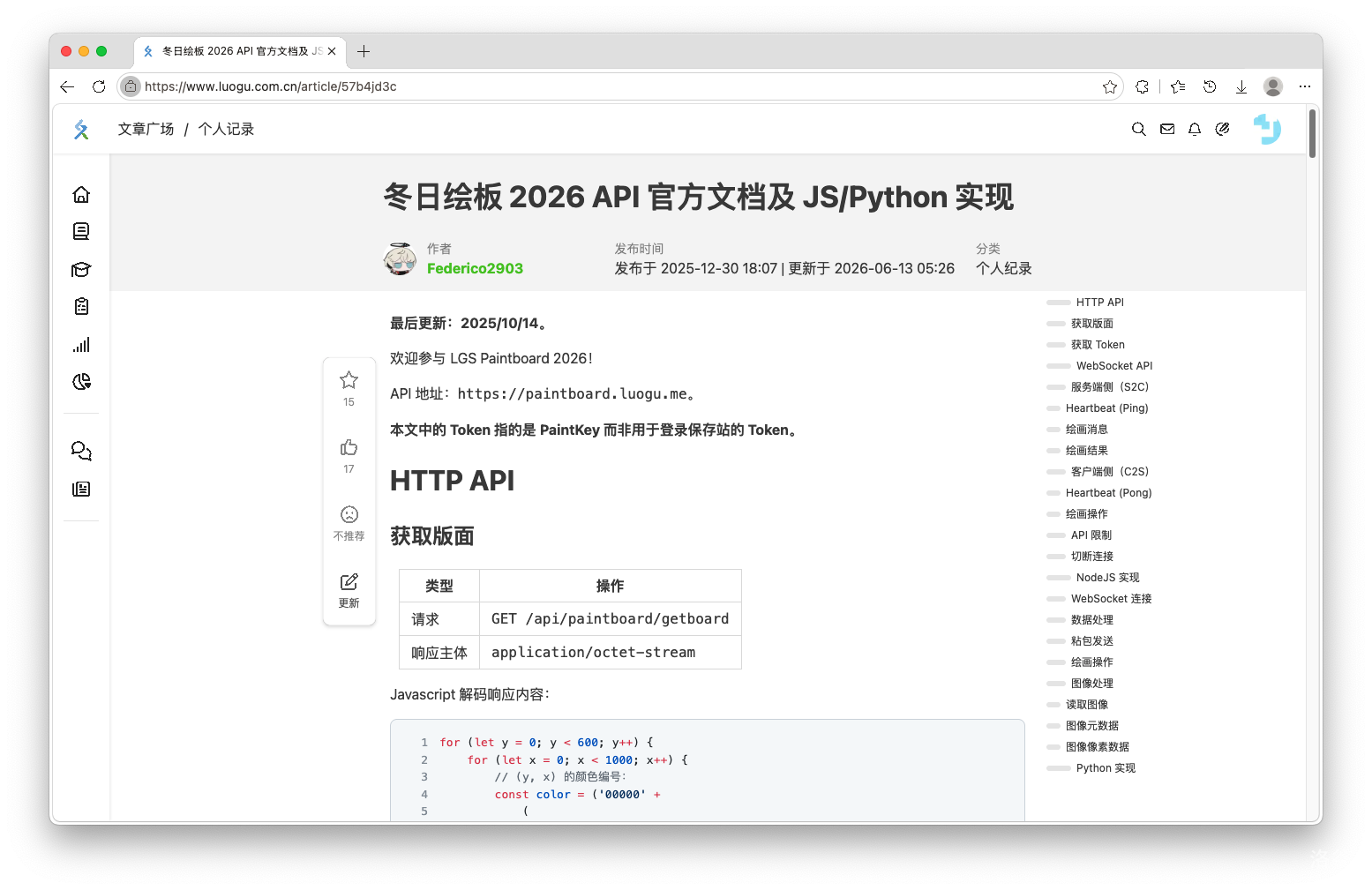Screen dimensions: 1372x890
Task: Click the page vertical scrollbar thumb
Action: pyautogui.click(x=1313, y=134)
